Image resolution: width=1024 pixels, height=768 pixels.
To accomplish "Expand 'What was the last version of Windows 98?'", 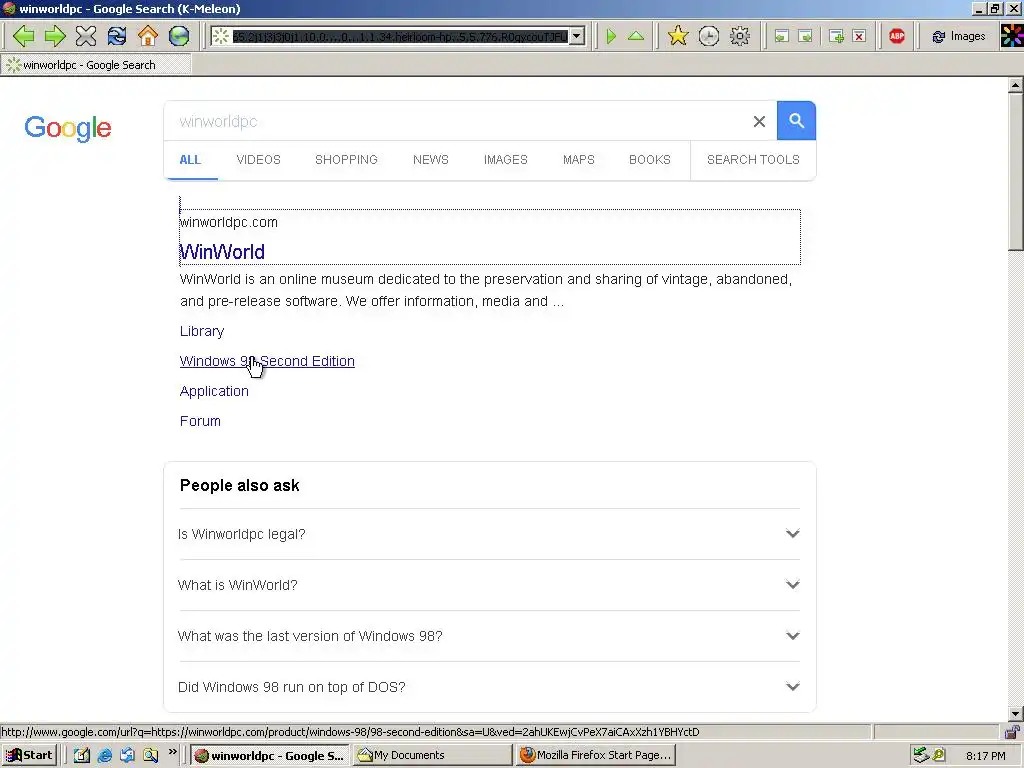I will click(x=489, y=636).
